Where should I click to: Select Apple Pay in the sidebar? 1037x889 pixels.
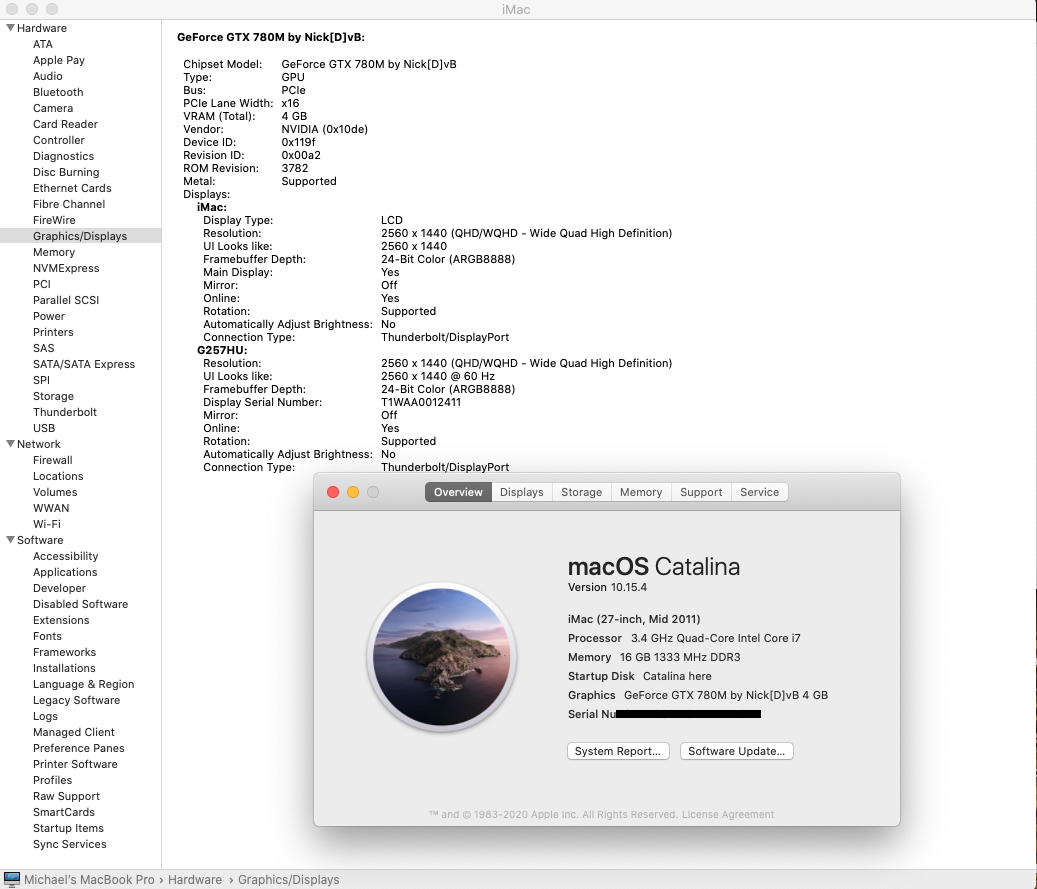(x=59, y=60)
